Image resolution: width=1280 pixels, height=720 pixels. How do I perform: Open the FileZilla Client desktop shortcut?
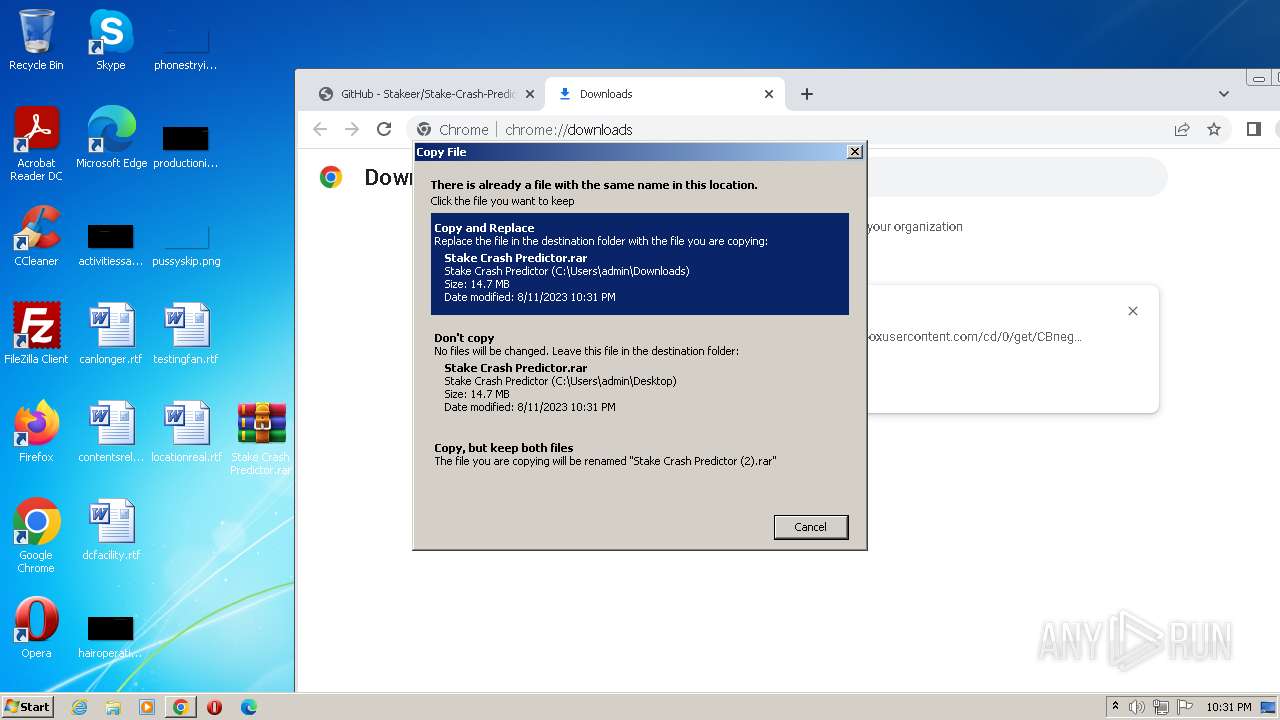[x=36, y=334]
